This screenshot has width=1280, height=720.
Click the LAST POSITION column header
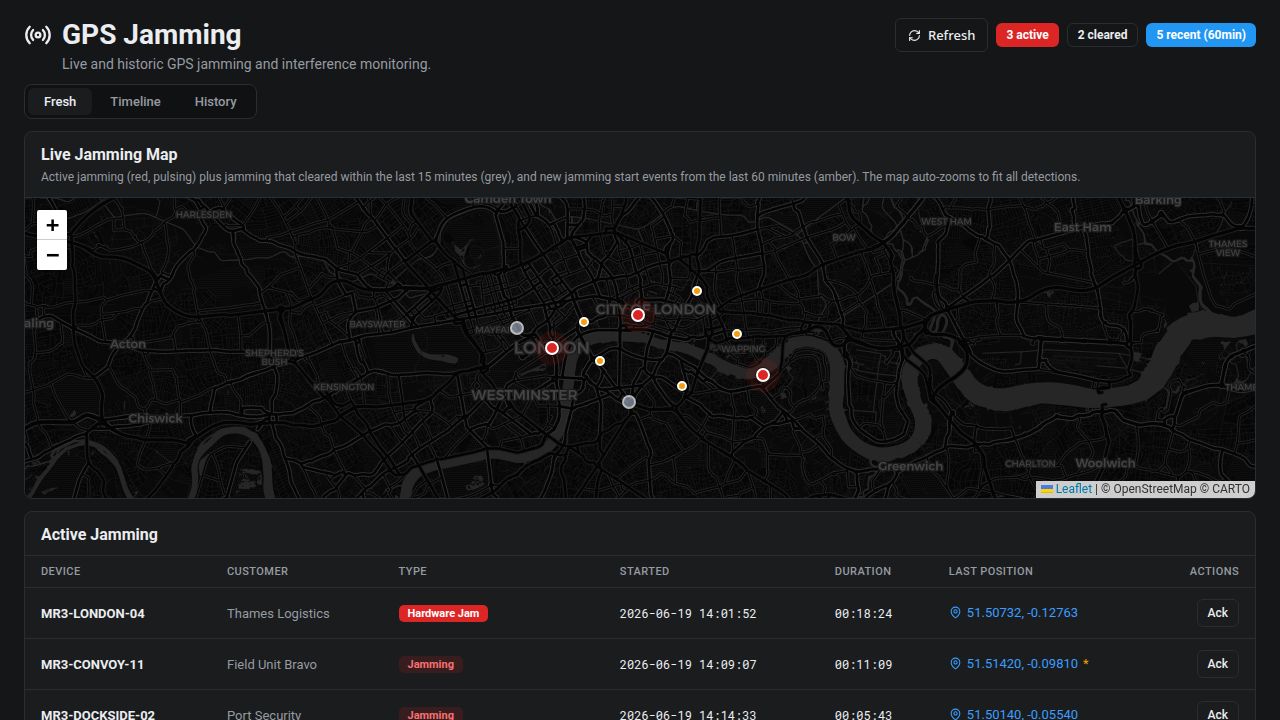pyautogui.click(x=991, y=571)
